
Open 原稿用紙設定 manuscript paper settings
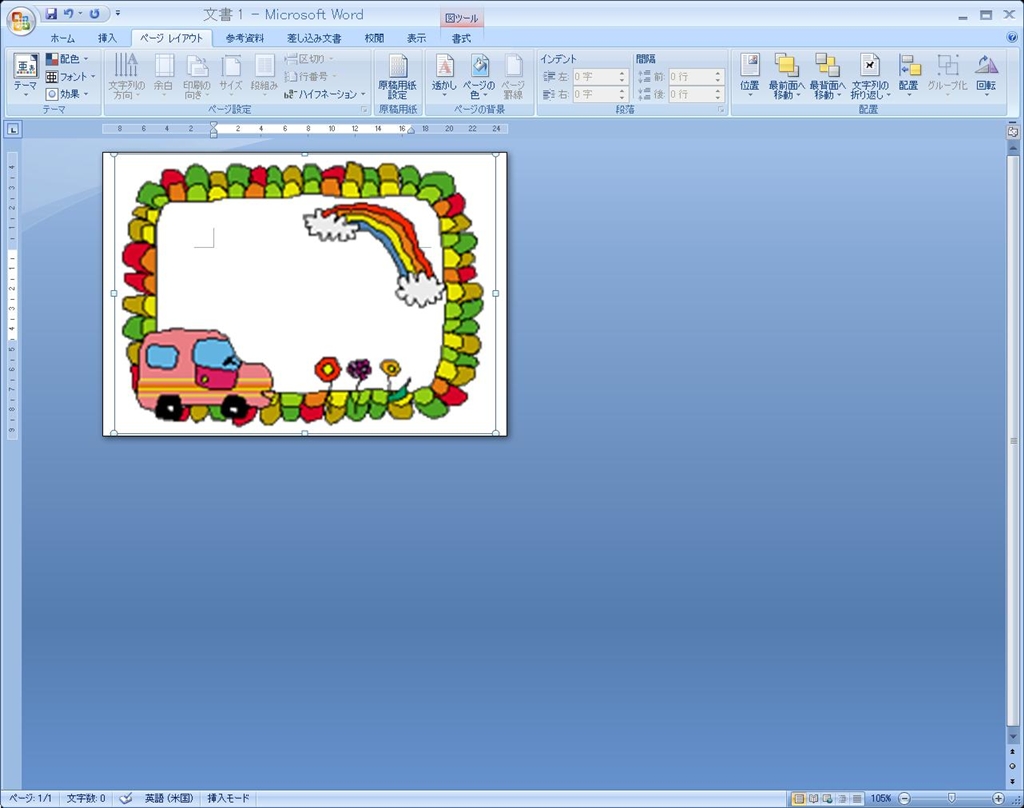397,75
